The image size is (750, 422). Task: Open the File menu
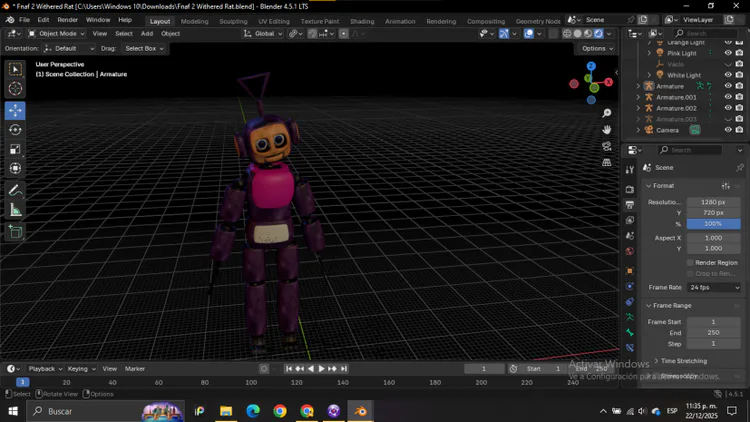[x=24, y=20]
